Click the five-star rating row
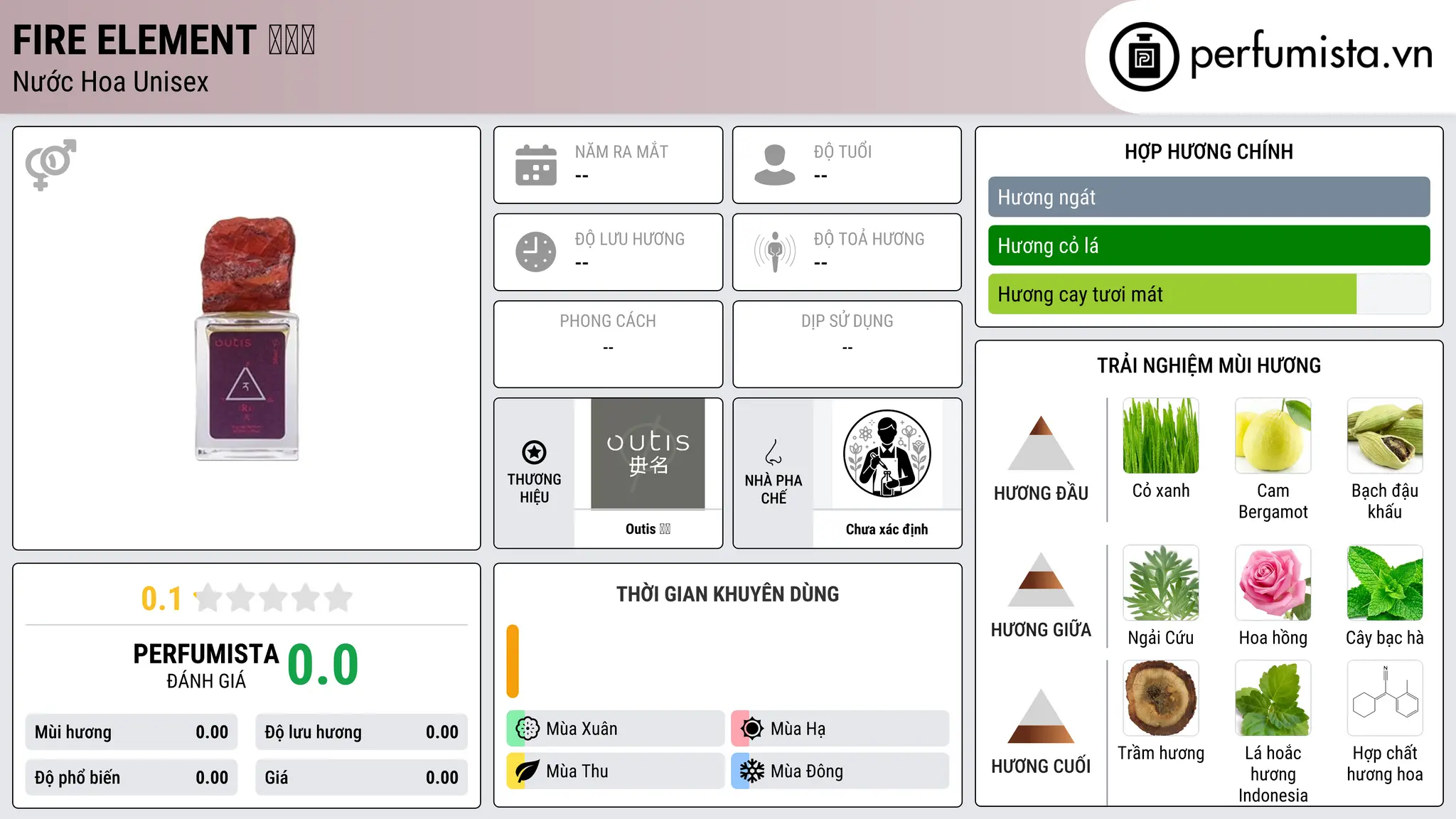This screenshot has height=819, width=1456. click(x=274, y=598)
